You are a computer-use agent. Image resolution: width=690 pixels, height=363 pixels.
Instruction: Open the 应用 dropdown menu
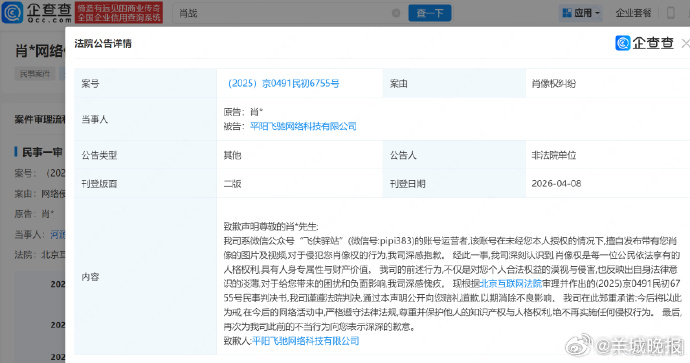(x=581, y=13)
